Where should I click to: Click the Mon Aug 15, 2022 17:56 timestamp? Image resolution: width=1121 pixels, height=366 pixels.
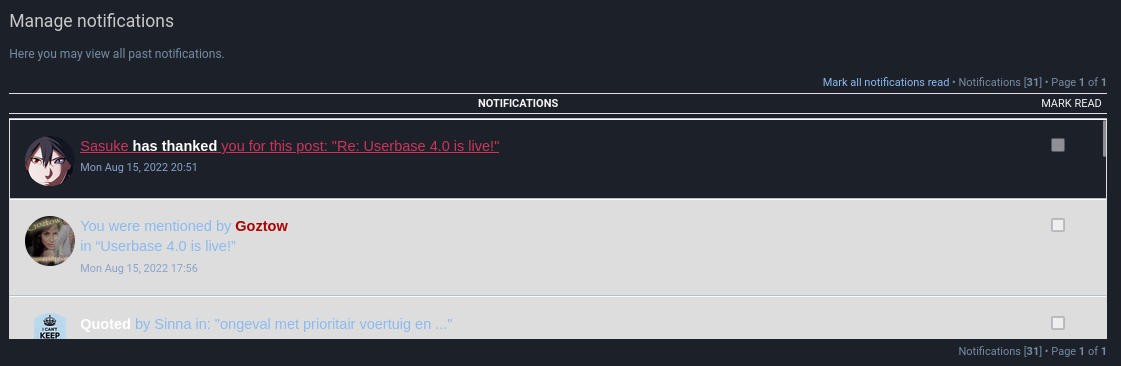click(139, 269)
